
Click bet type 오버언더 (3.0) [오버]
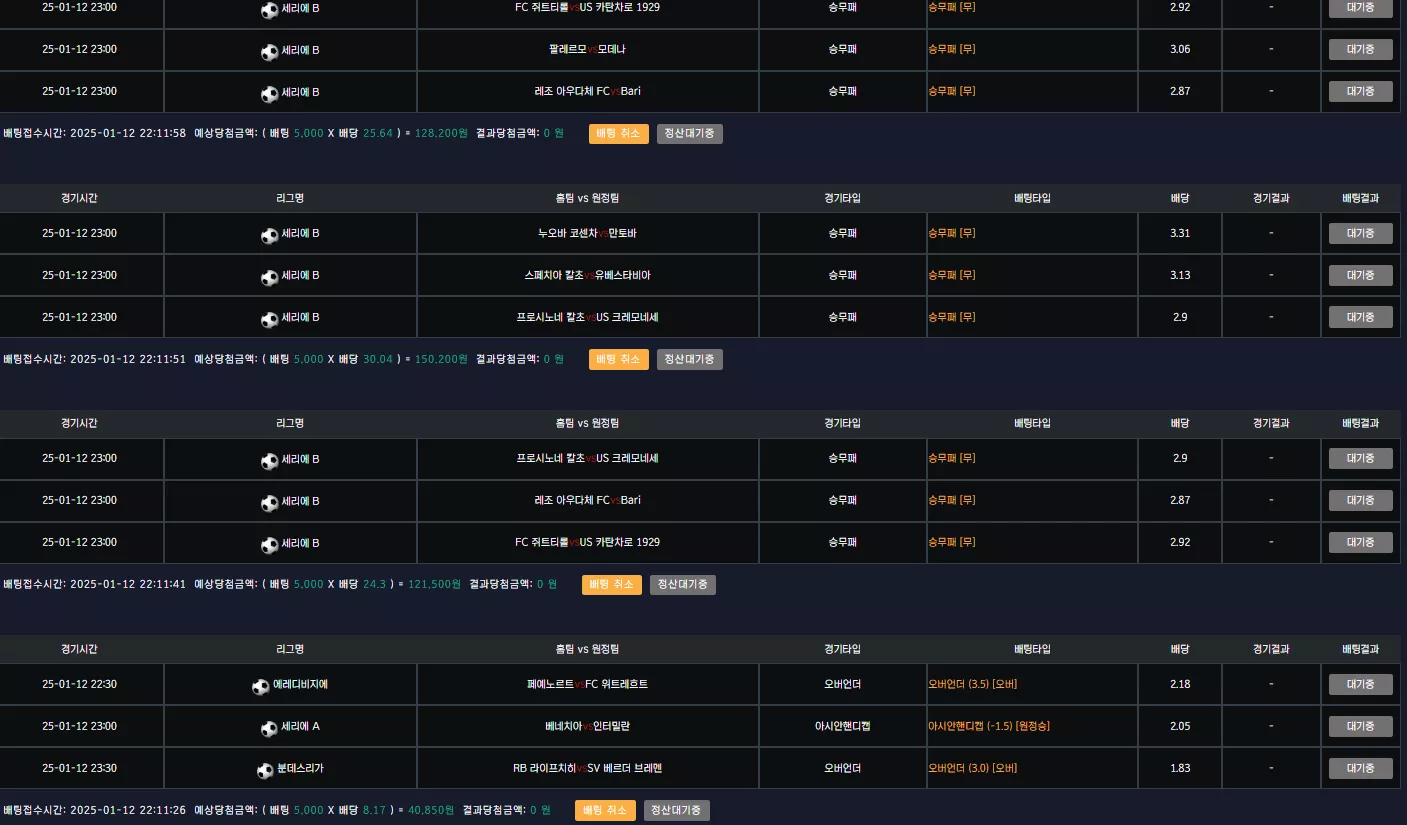(973, 768)
